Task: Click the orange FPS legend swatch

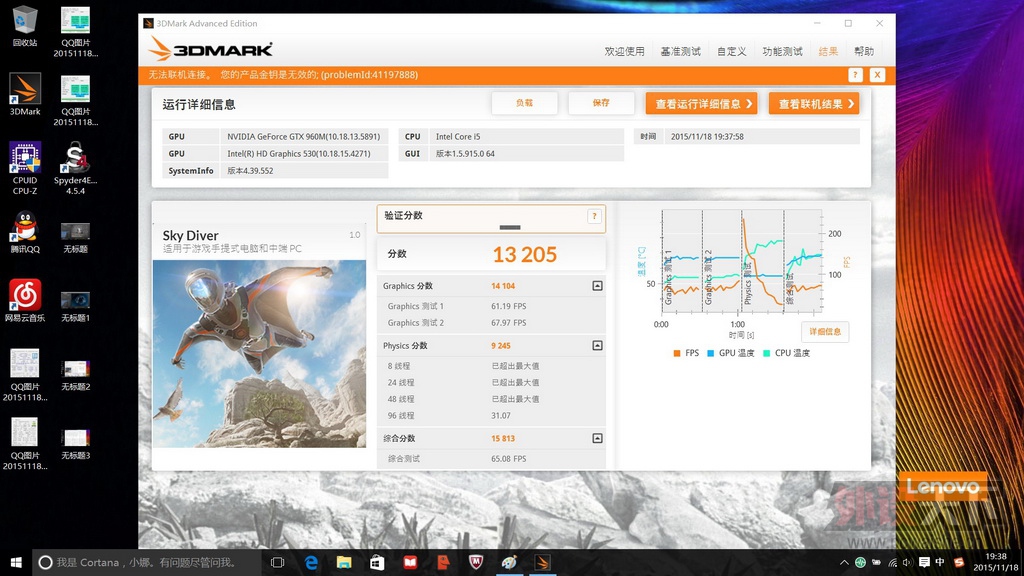Action: (x=677, y=353)
